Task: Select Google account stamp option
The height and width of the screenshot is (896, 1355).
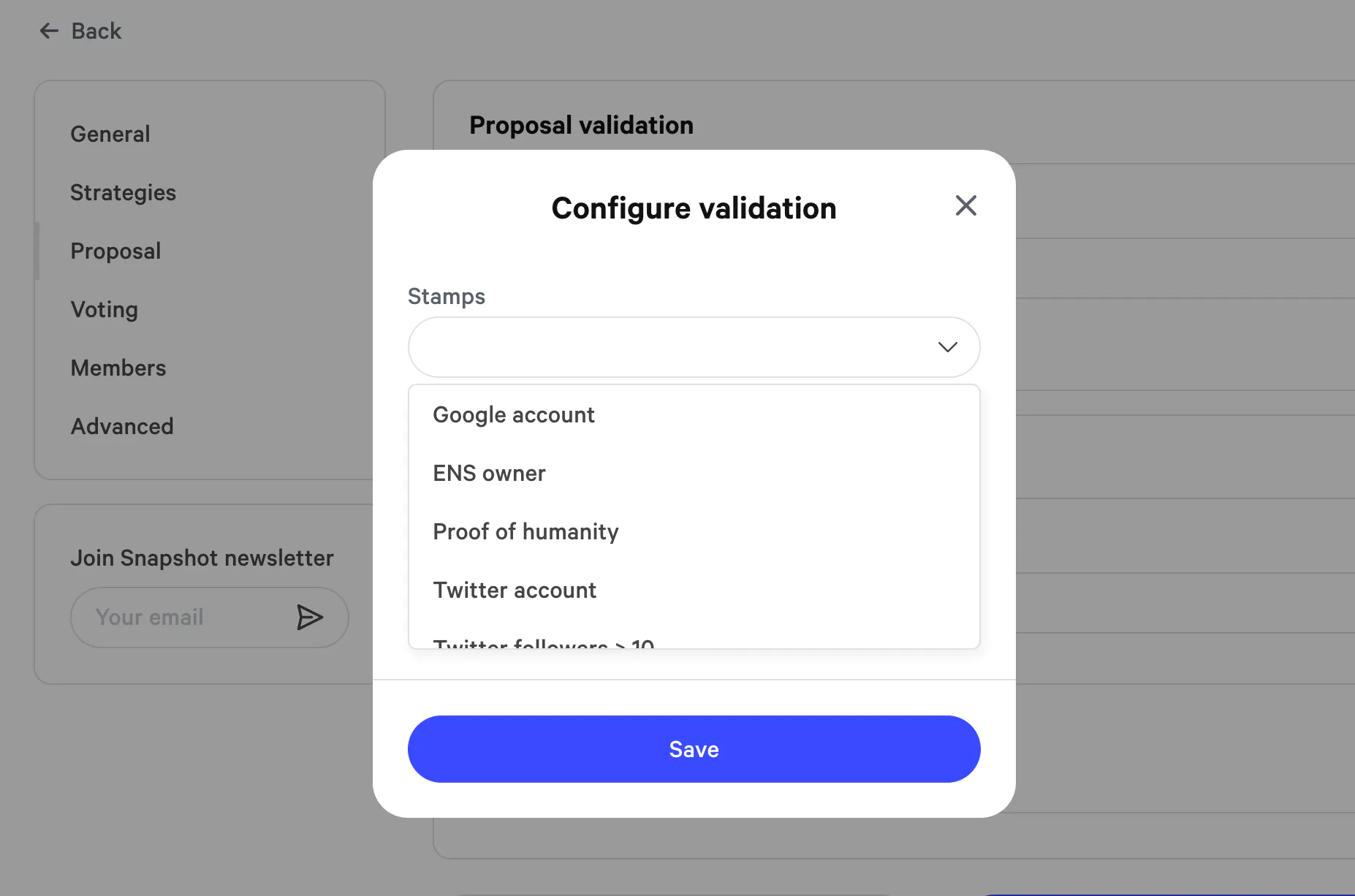Action: pyautogui.click(x=514, y=415)
